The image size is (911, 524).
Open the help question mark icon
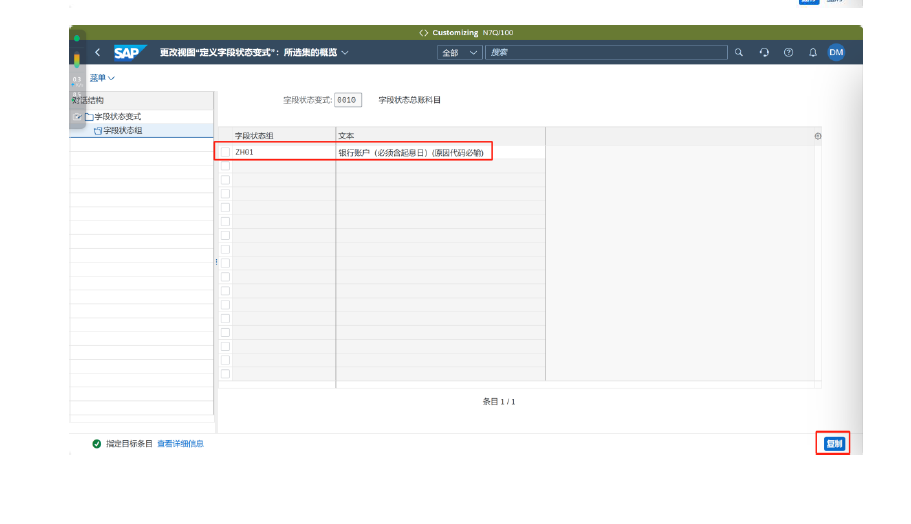[x=788, y=52]
